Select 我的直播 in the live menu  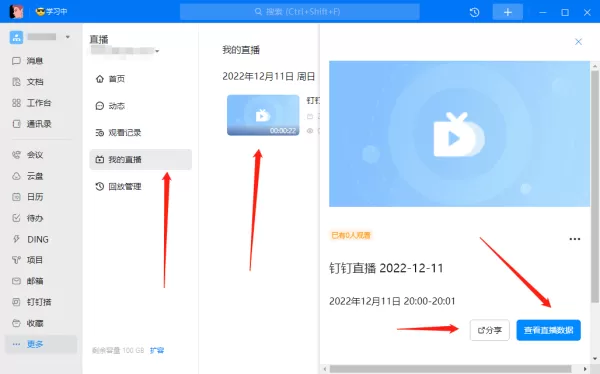[x=140, y=160]
